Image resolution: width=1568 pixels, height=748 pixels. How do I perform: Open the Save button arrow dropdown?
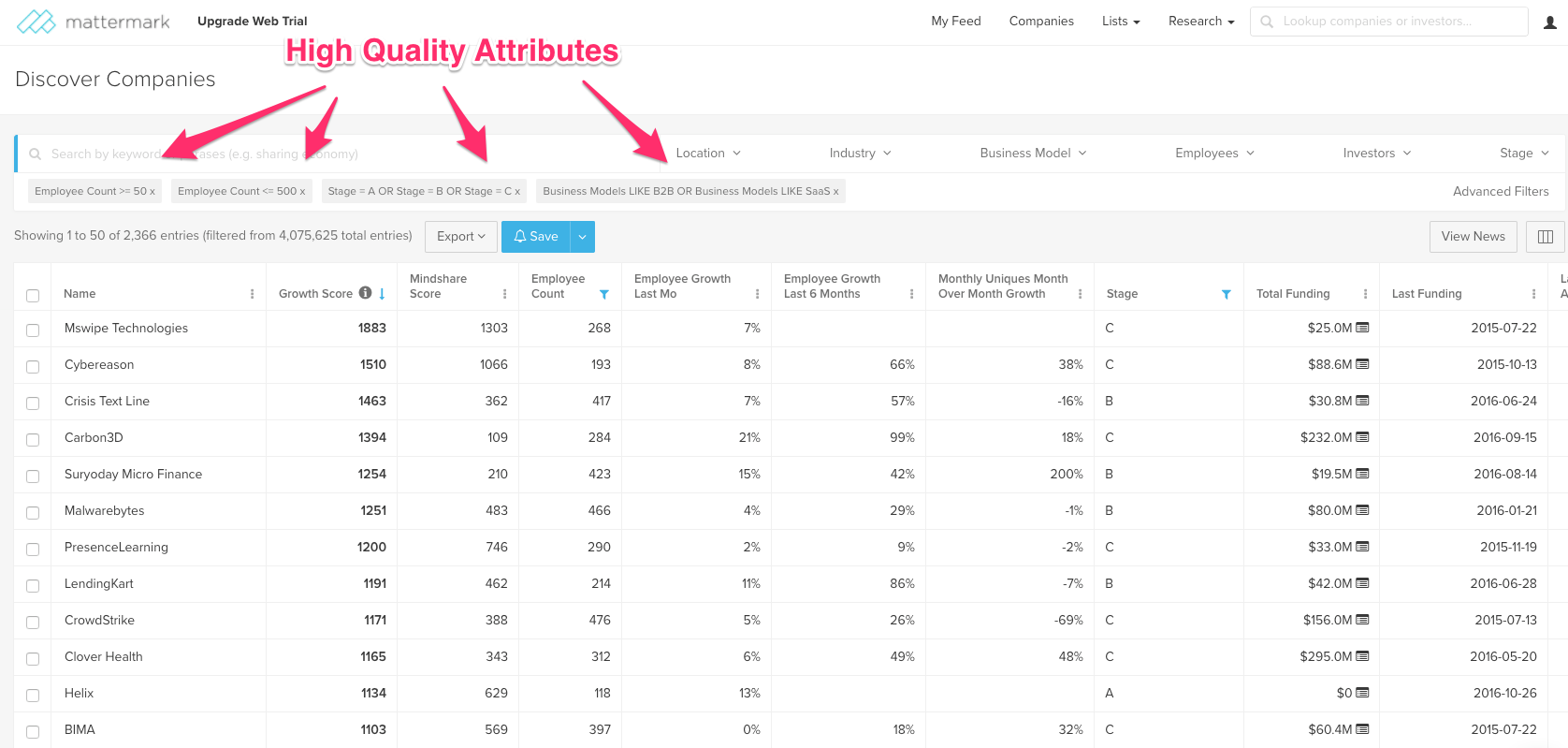[583, 237]
